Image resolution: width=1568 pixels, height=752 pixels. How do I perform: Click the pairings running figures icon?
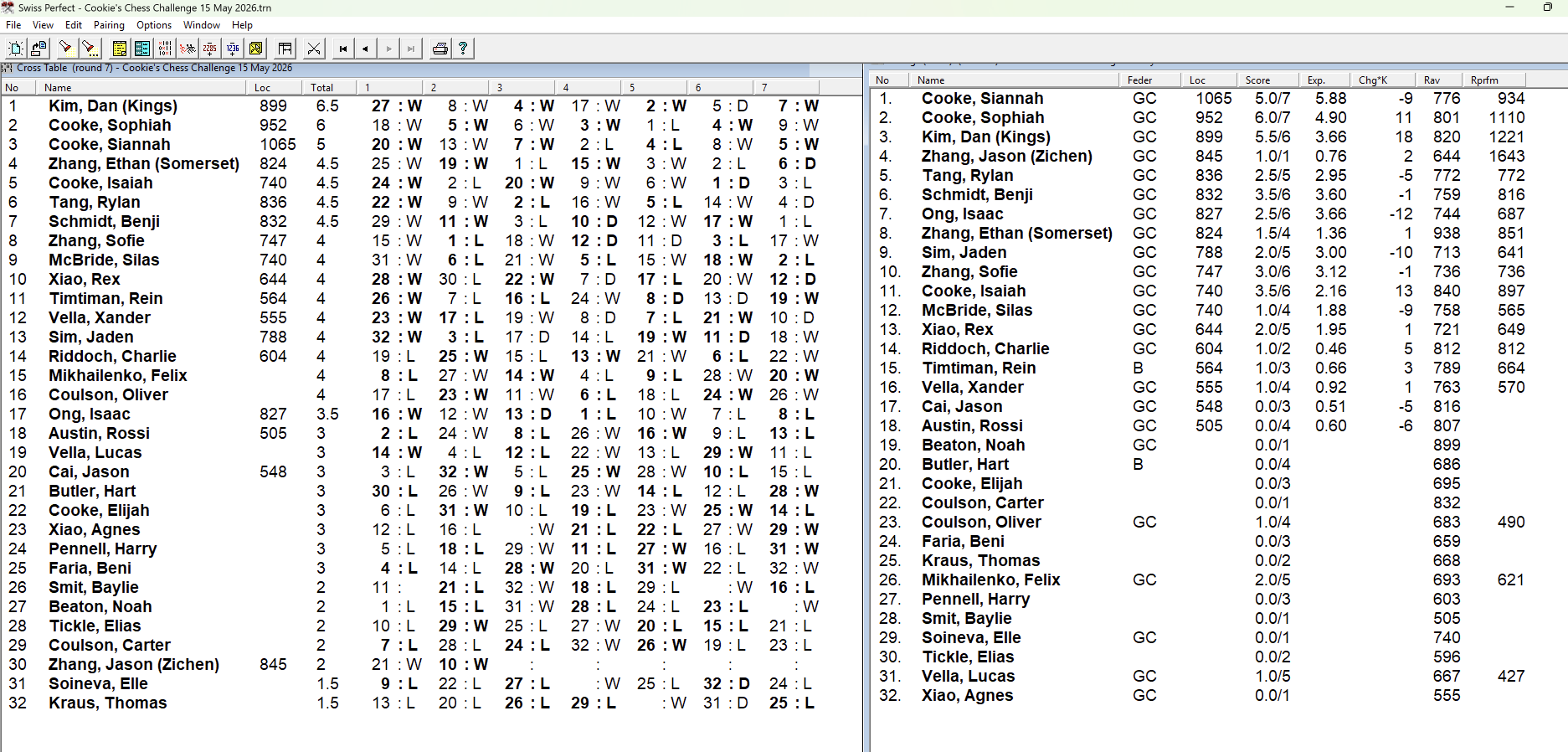point(188,49)
